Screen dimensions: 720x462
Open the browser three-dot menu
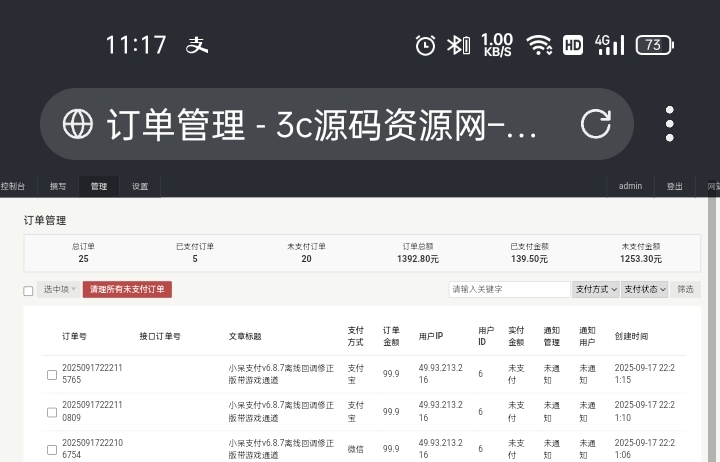pyautogui.click(x=669, y=124)
